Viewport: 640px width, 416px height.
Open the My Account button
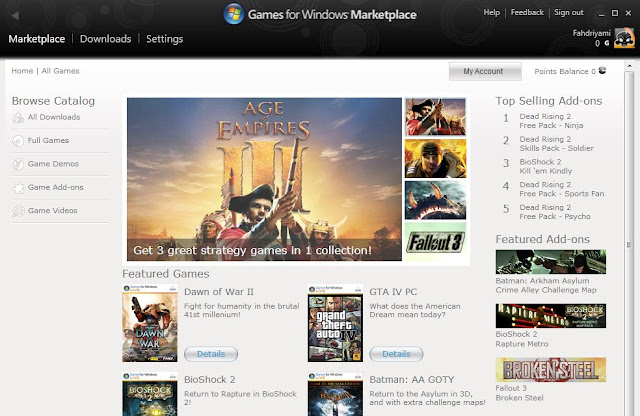[x=485, y=71]
